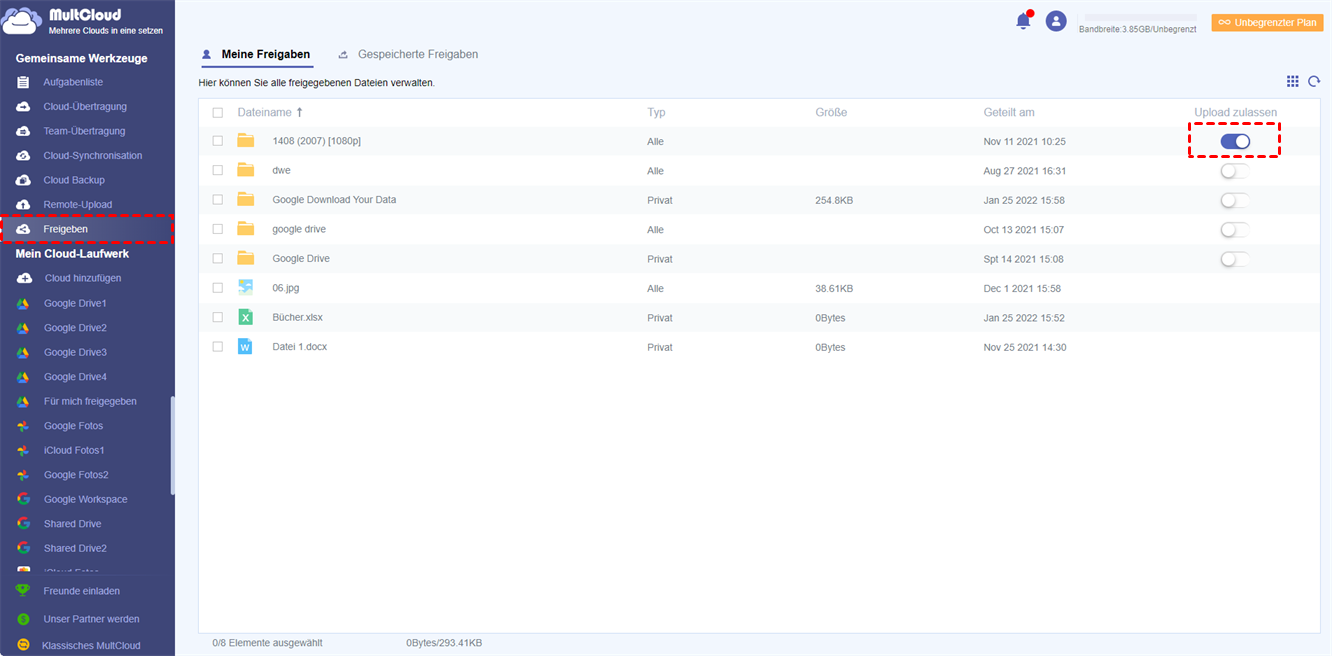
Task: Click the Bücher.xlsx Excel file icon
Action: pyautogui.click(x=245, y=317)
